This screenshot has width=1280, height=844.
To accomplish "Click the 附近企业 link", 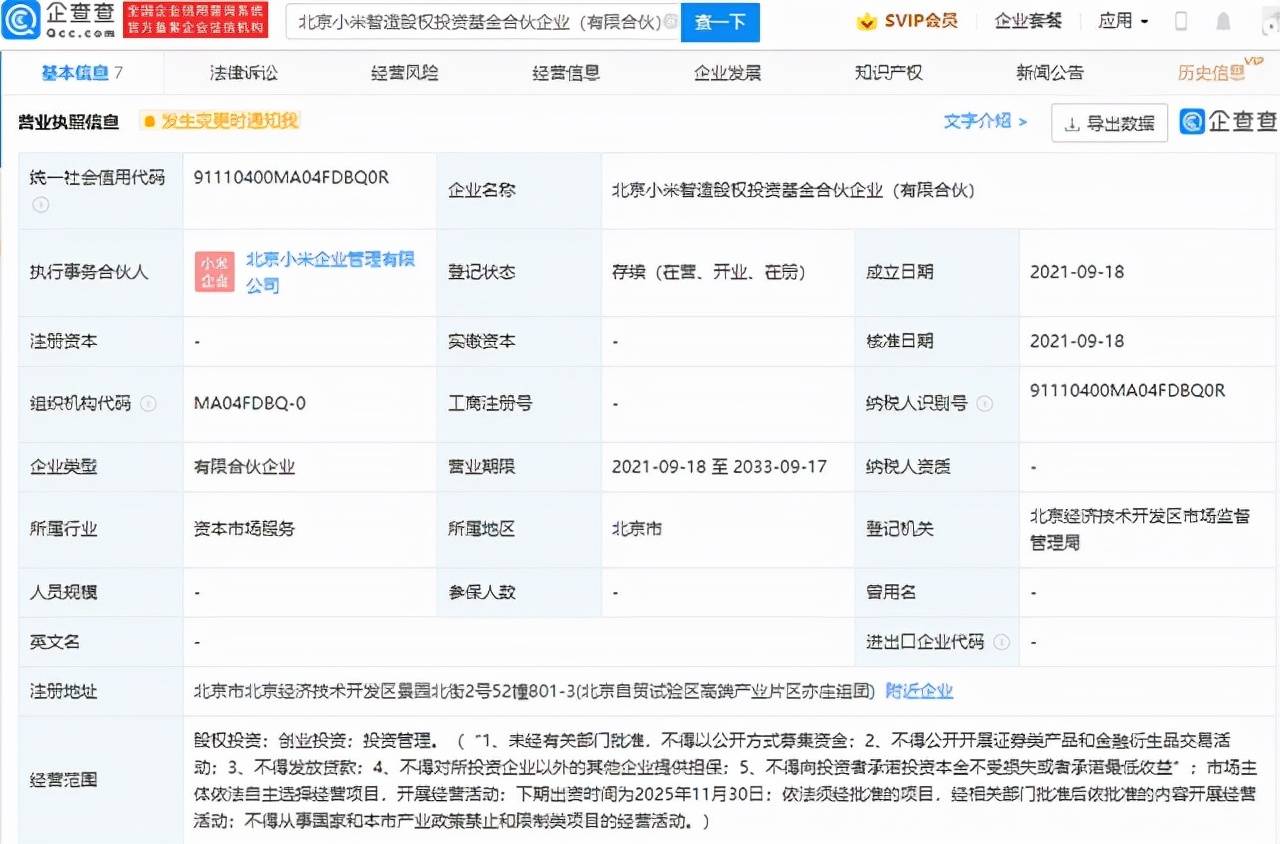I will pos(919,691).
